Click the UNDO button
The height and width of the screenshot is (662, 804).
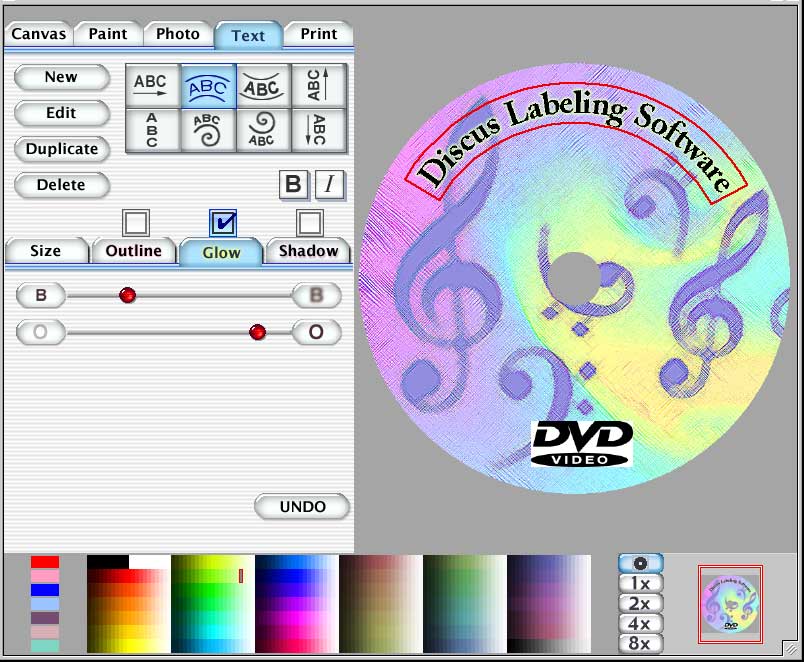coord(302,507)
